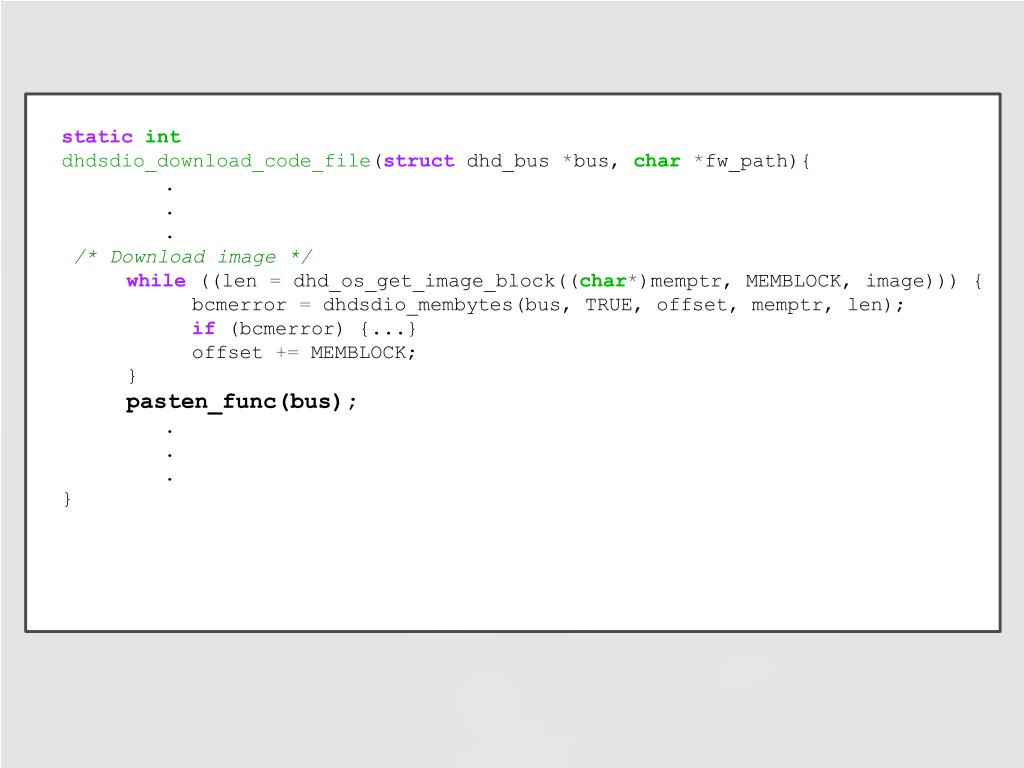Click 'image' argument in while condition
Screen dimensions: 1024x768
click(895, 281)
